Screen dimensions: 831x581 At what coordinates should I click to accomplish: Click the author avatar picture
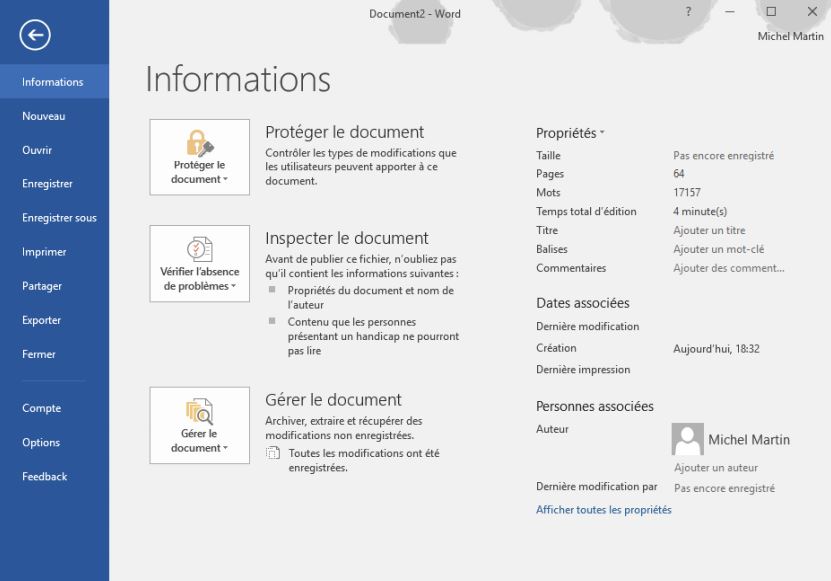tap(687, 439)
